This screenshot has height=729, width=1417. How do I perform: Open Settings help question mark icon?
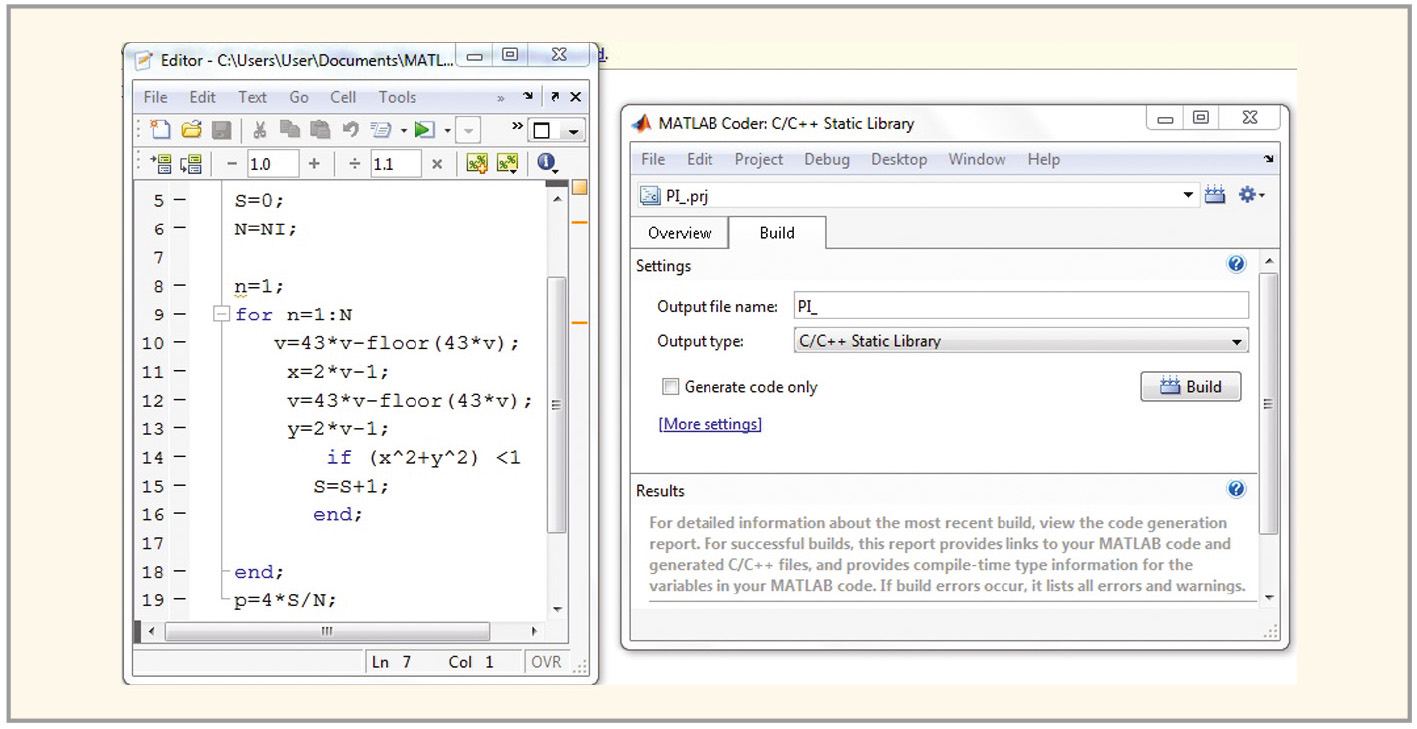point(1236,264)
